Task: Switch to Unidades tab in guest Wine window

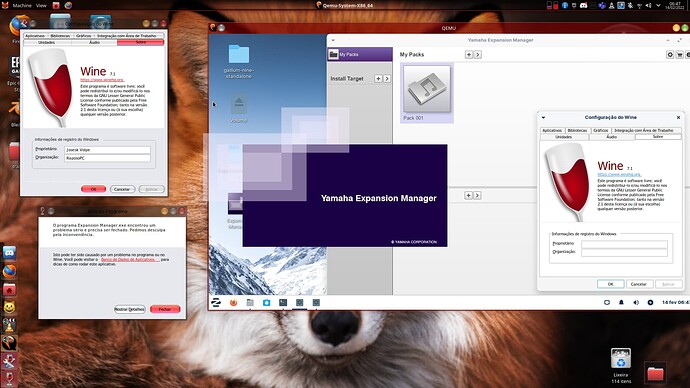Action: (563, 137)
